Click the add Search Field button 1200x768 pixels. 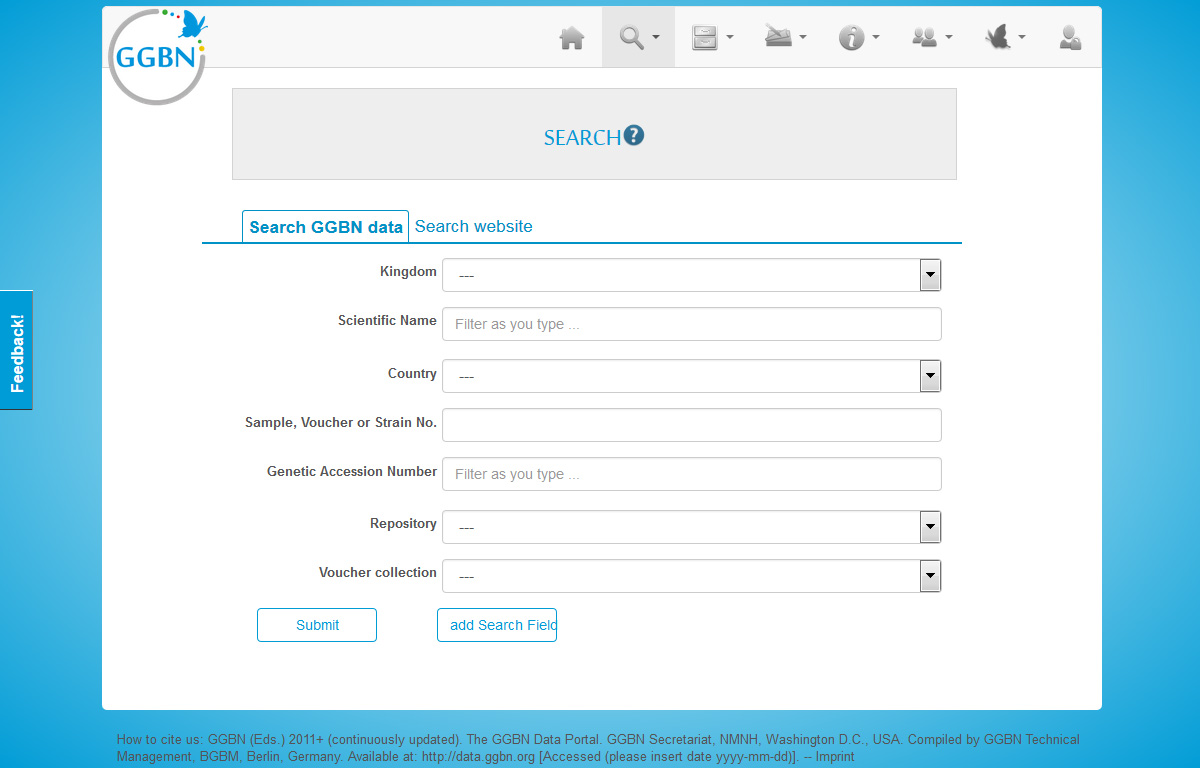tap(497, 625)
